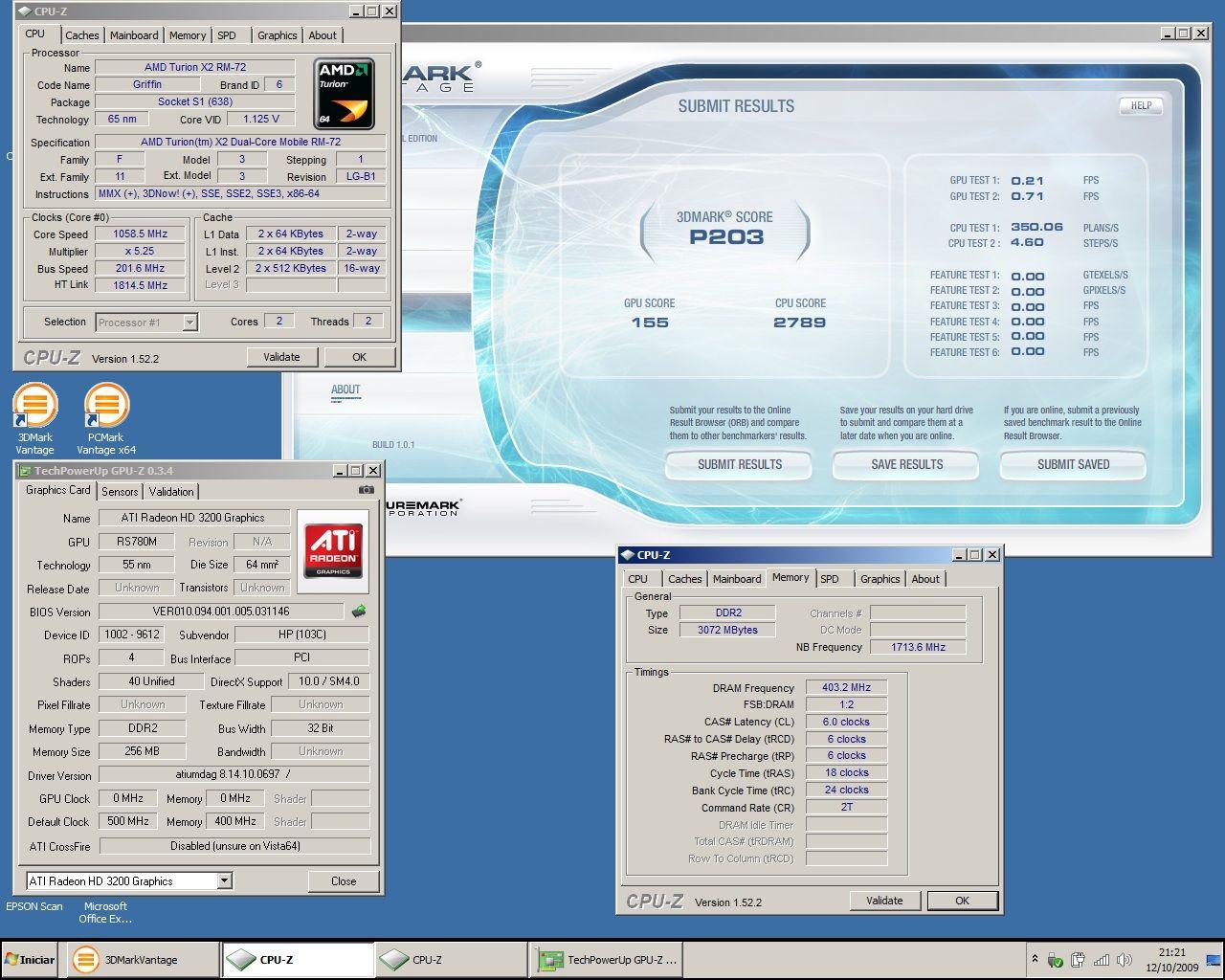Viewport: 1225px width, 980px height.
Task: Open the Mainboard tab in top CPU-Z window
Action: coord(134,35)
